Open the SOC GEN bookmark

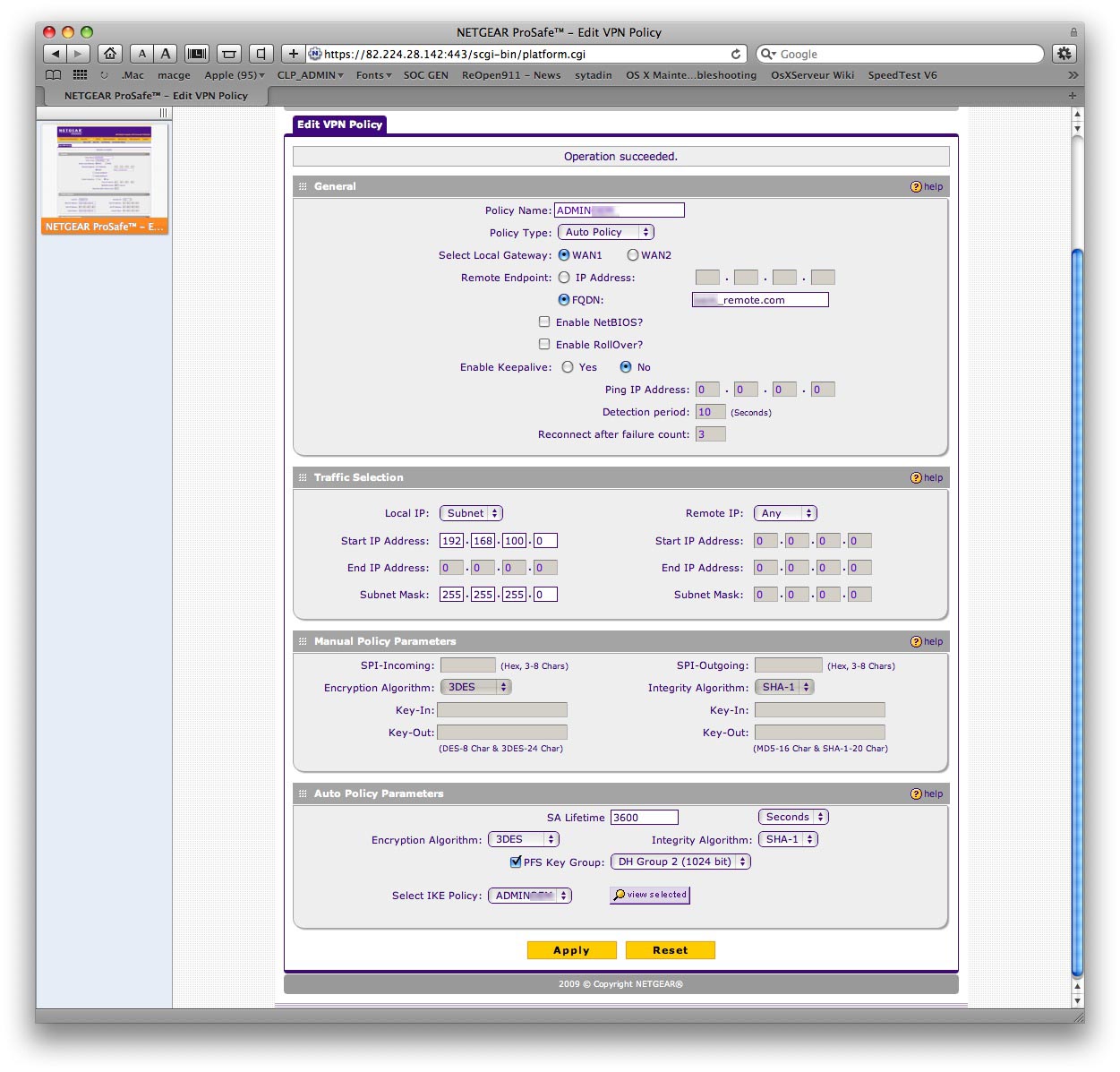pyautogui.click(x=426, y=75)
